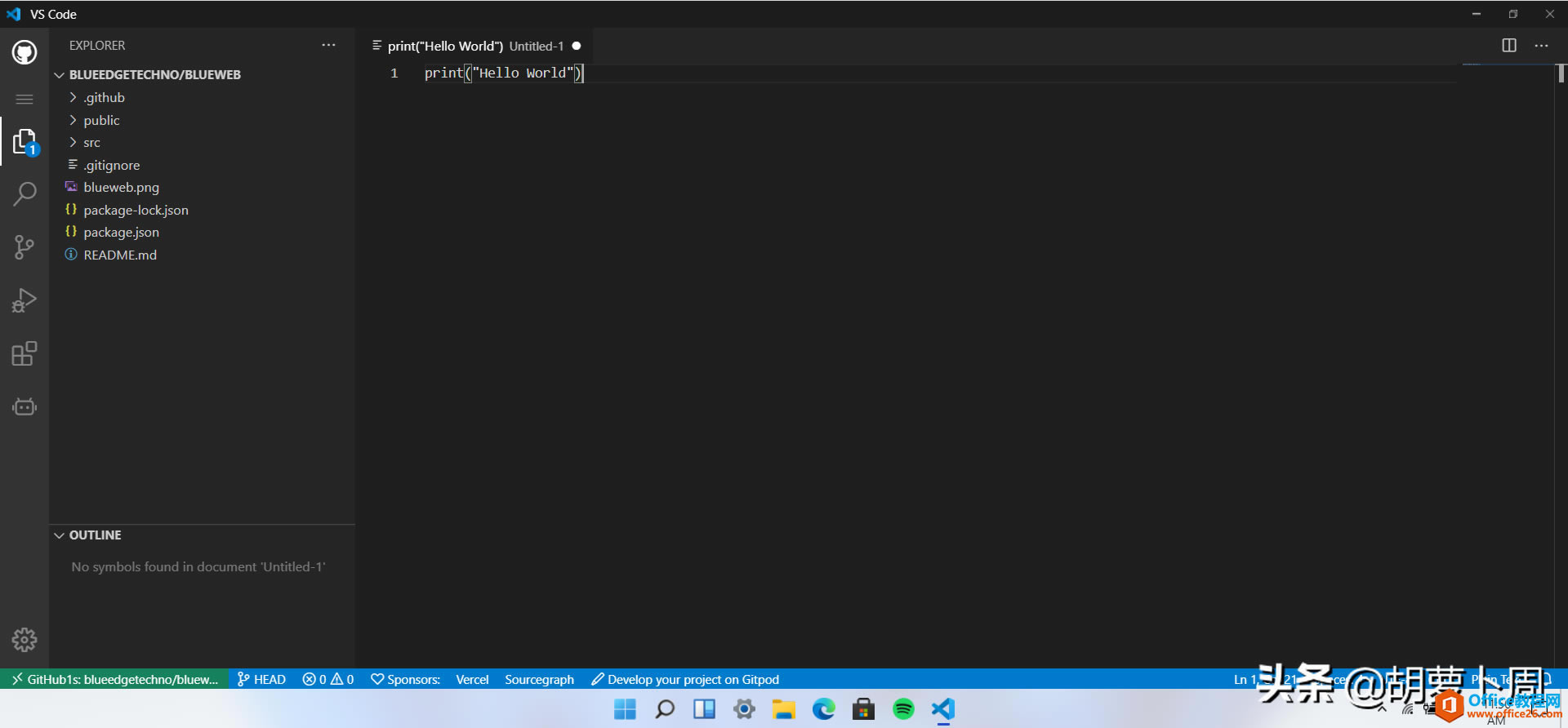1568x728 pixels.
Task: Open the Windows Start button
Action: (x=625, y=709)
